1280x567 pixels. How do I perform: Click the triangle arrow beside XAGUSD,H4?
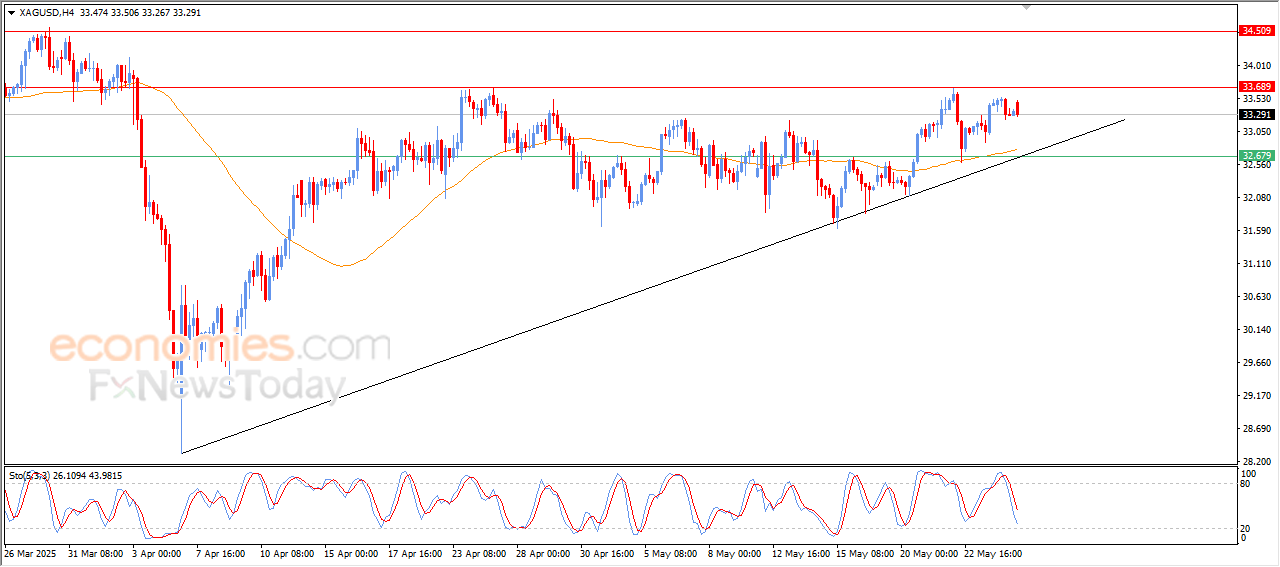pos(11,13)
